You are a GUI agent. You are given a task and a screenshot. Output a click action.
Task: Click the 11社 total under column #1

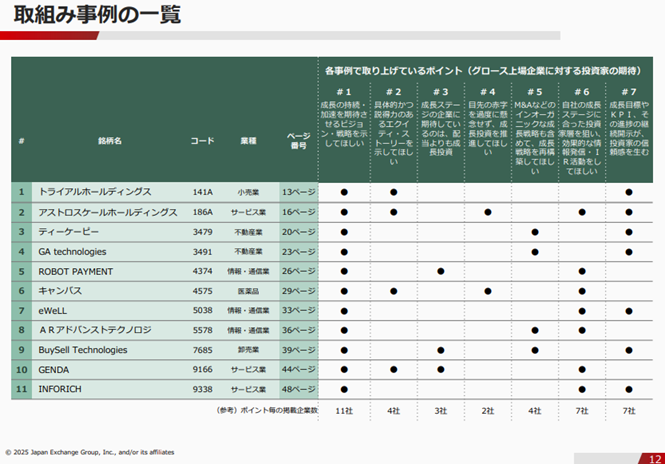tap(344, 410)
